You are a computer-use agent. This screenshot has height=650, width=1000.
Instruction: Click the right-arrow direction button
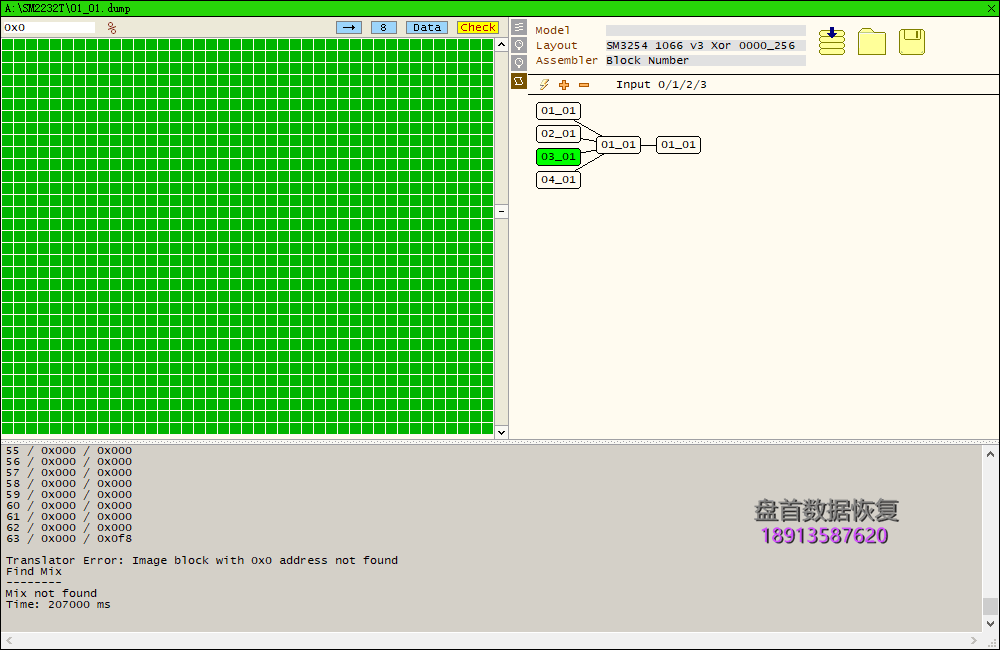[349, 27]
